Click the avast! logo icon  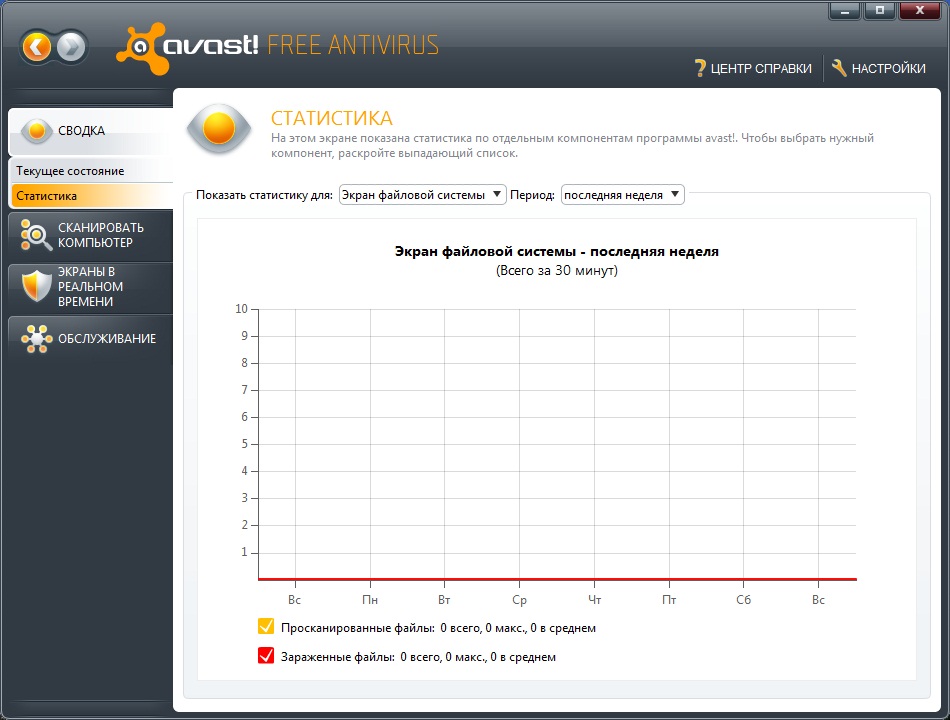142,48
